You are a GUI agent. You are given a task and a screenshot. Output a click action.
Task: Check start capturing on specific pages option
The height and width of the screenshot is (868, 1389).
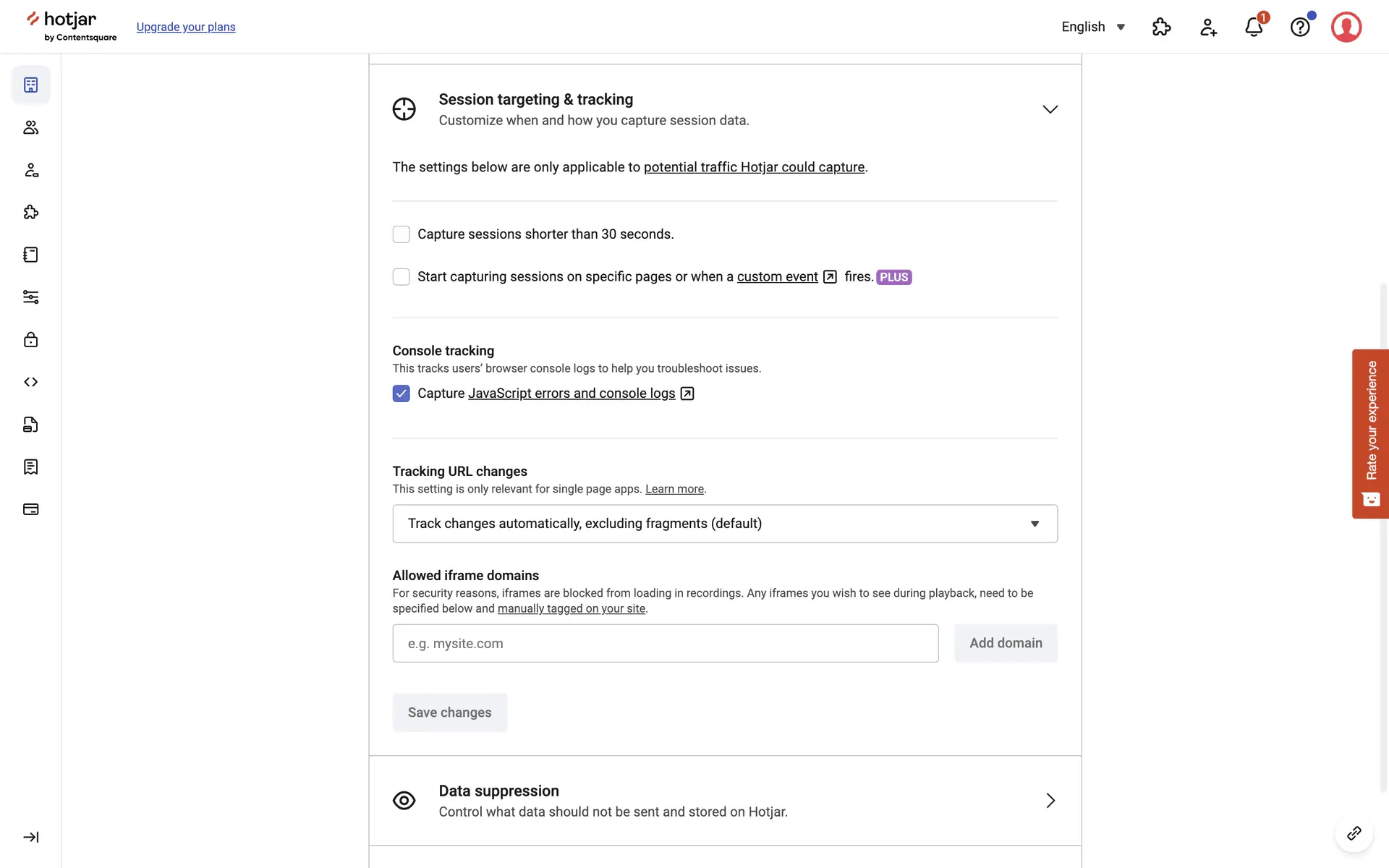point(401,277)
